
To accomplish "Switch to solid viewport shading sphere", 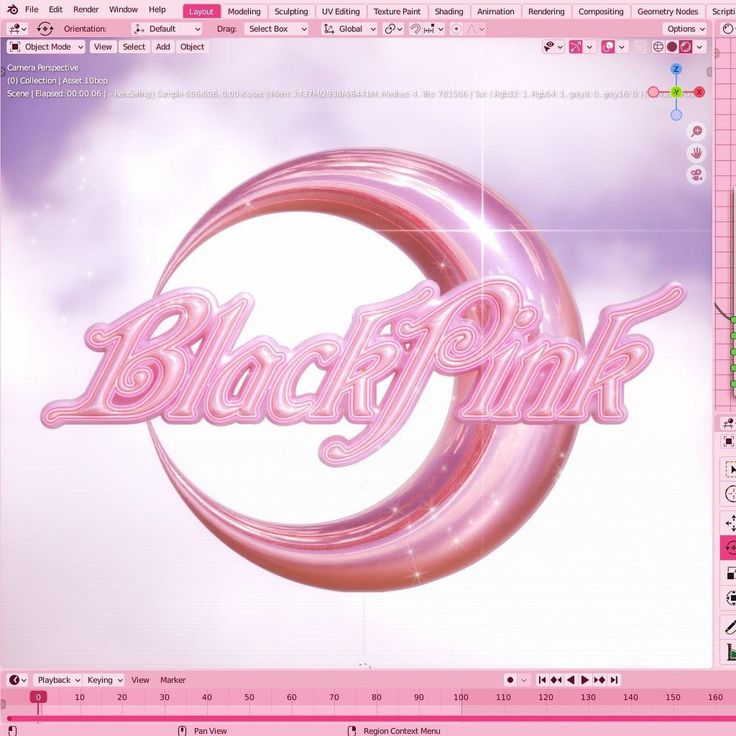I will pos(672,47).
